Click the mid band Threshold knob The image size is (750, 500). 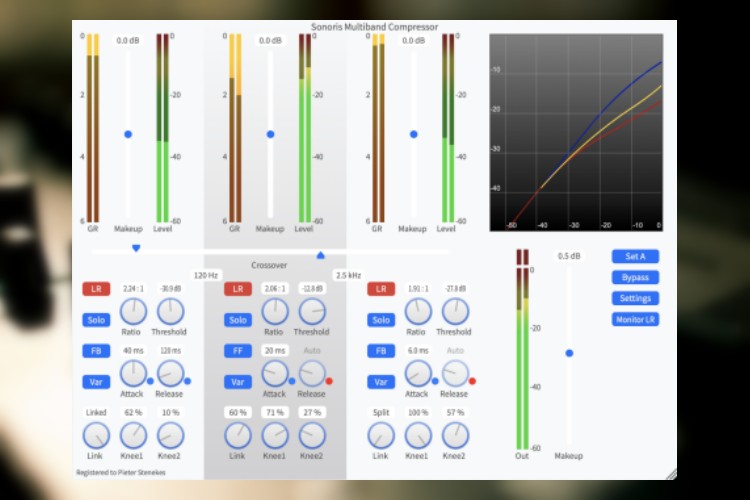click(312, 311)
